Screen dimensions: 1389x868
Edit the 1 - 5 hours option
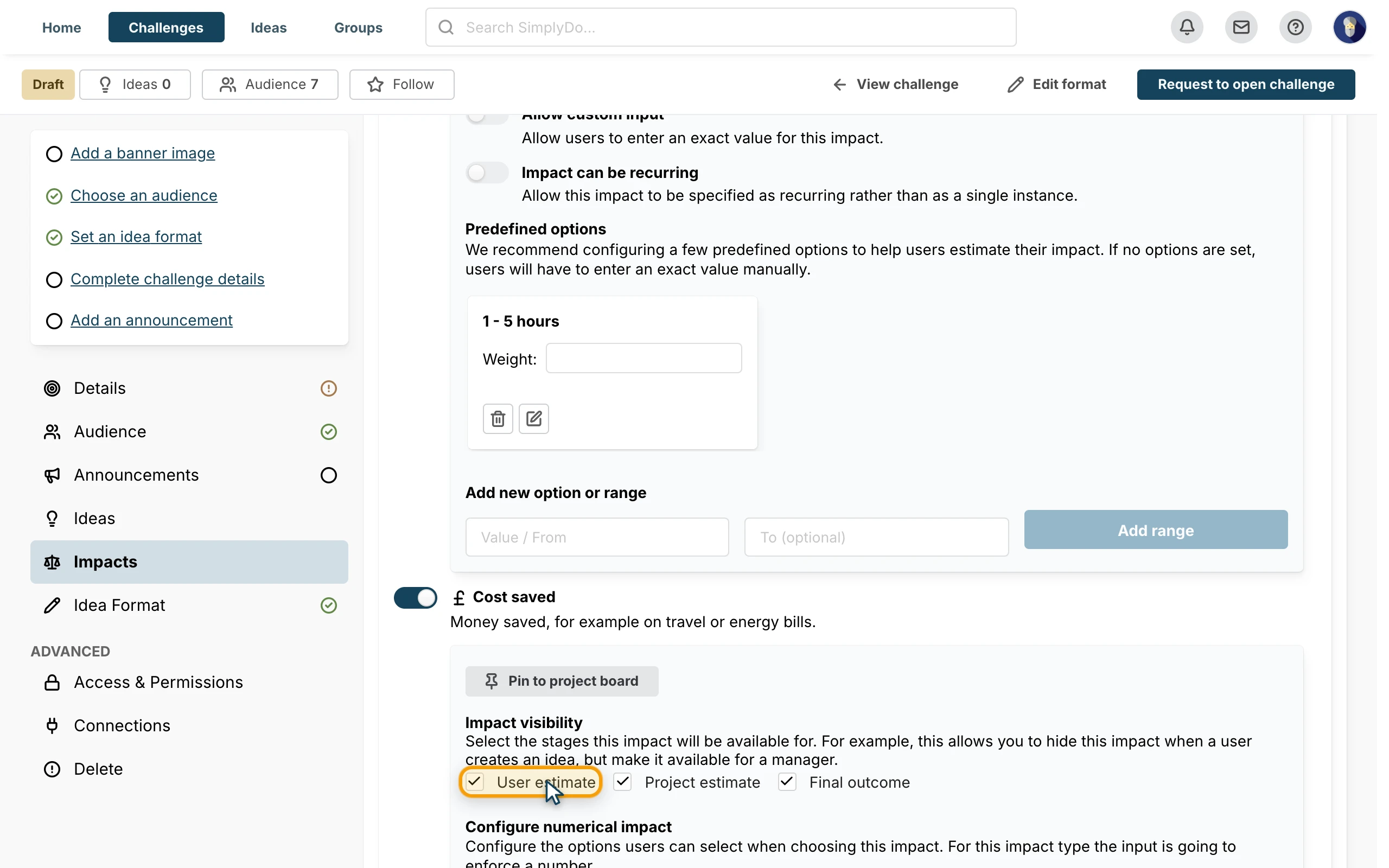[534, 418]
